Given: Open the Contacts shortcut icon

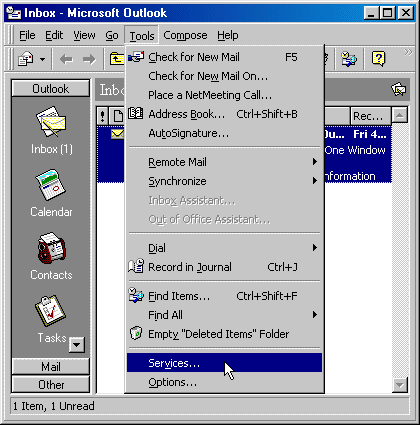Looking at the screenshot, I should coord(51,248).
